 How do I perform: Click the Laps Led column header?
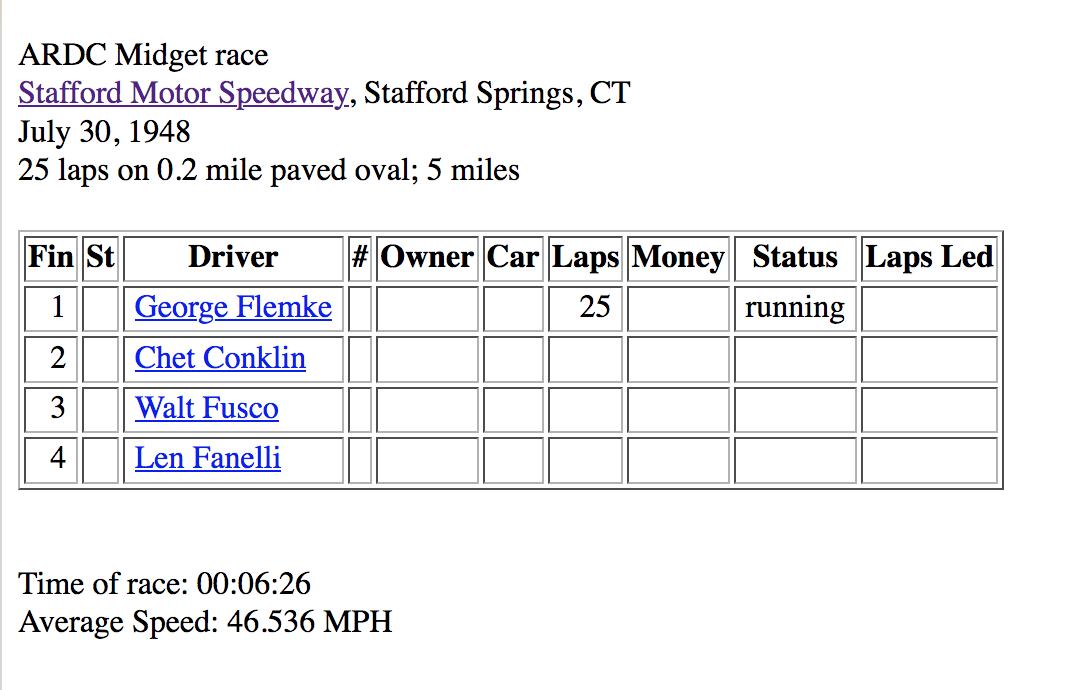[929, 258]
